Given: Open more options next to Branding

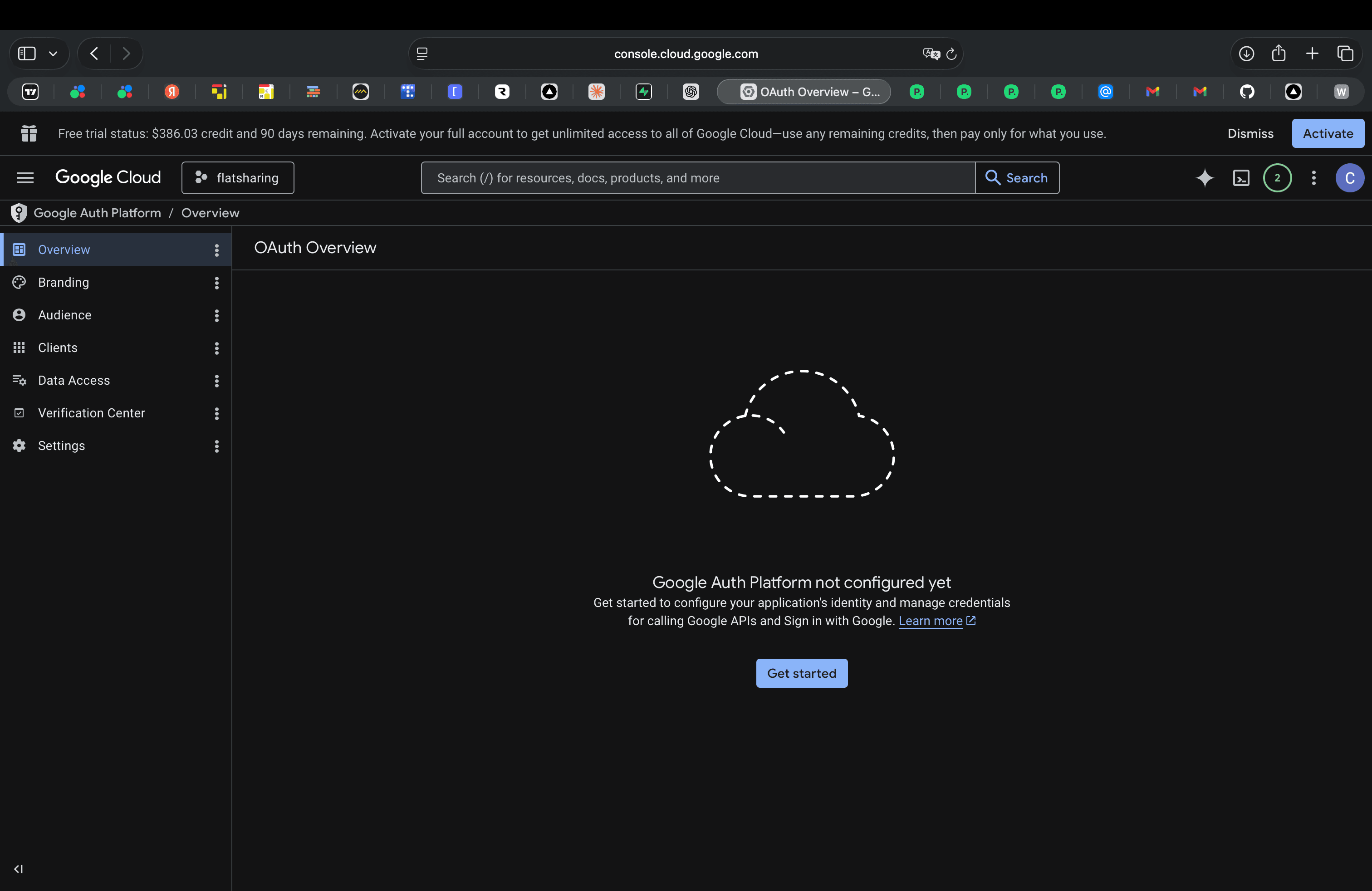Looking at the screenshot, I should tap(217, 283).
